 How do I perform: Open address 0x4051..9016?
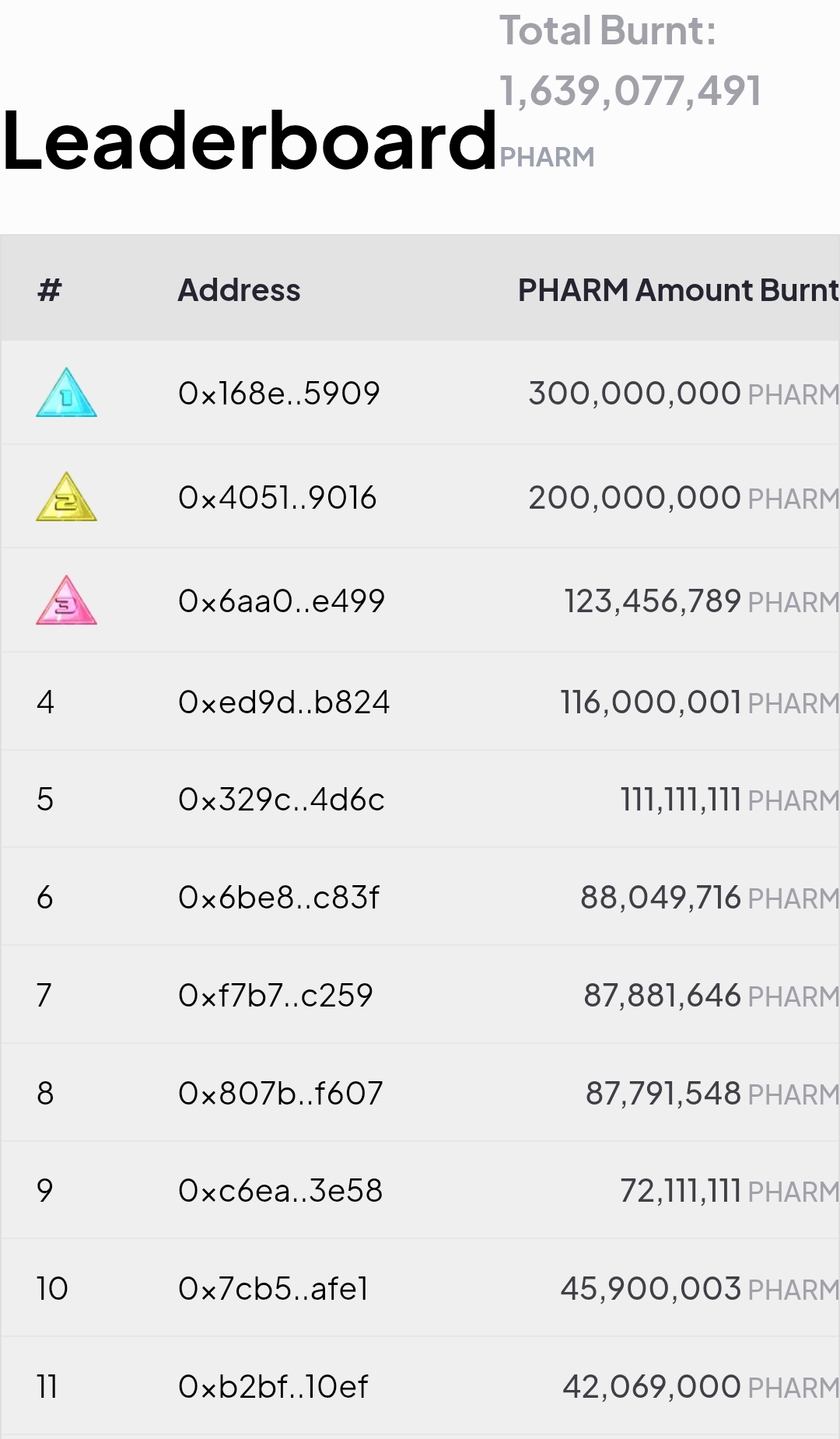pyautogui.click(x=277, y=498)
